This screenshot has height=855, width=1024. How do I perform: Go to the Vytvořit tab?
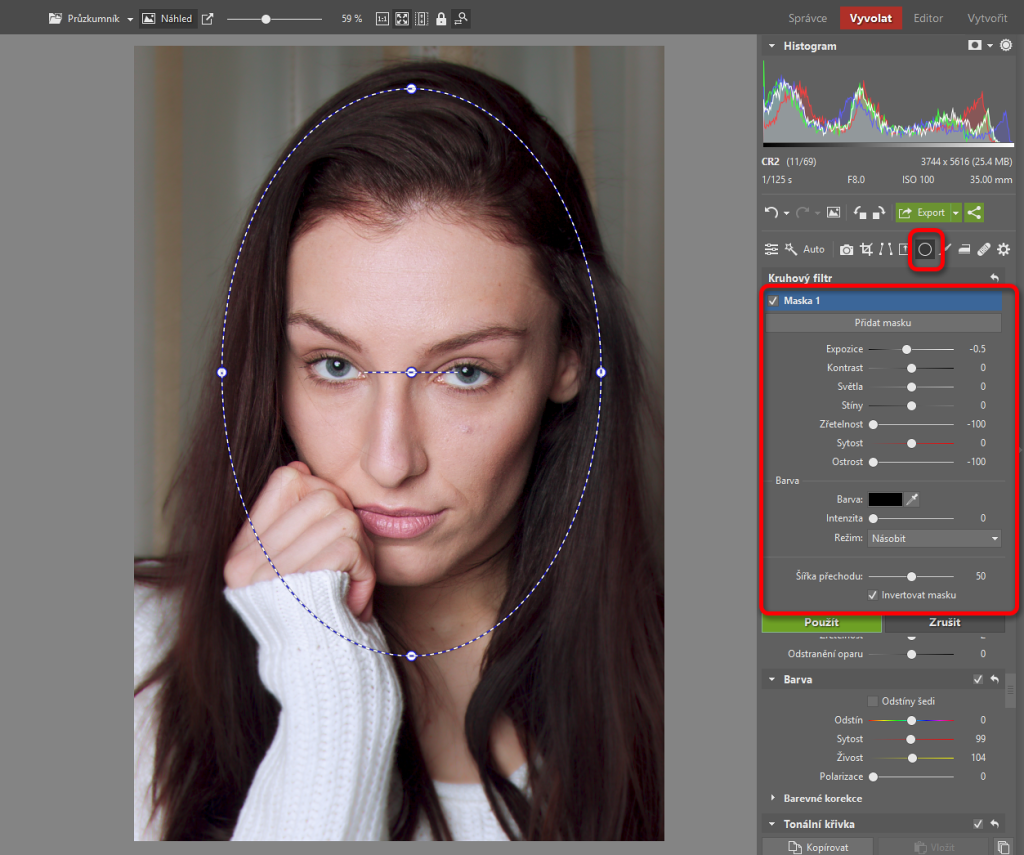click(x=987, y=18)
